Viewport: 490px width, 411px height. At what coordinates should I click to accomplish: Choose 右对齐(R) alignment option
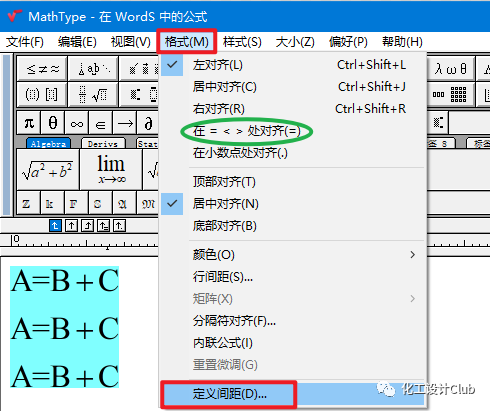[x=292, y=109]
